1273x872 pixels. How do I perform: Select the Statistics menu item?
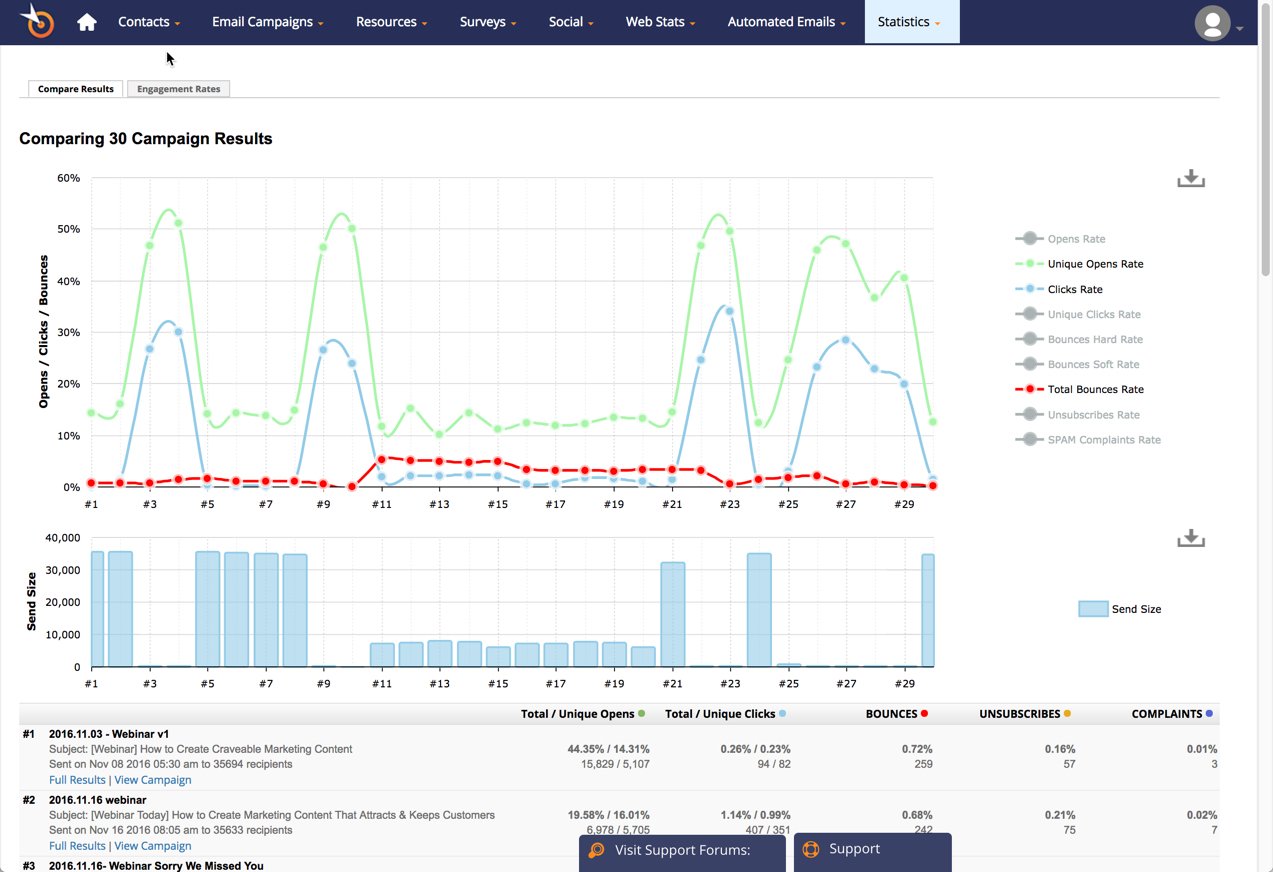click(905, 21)
